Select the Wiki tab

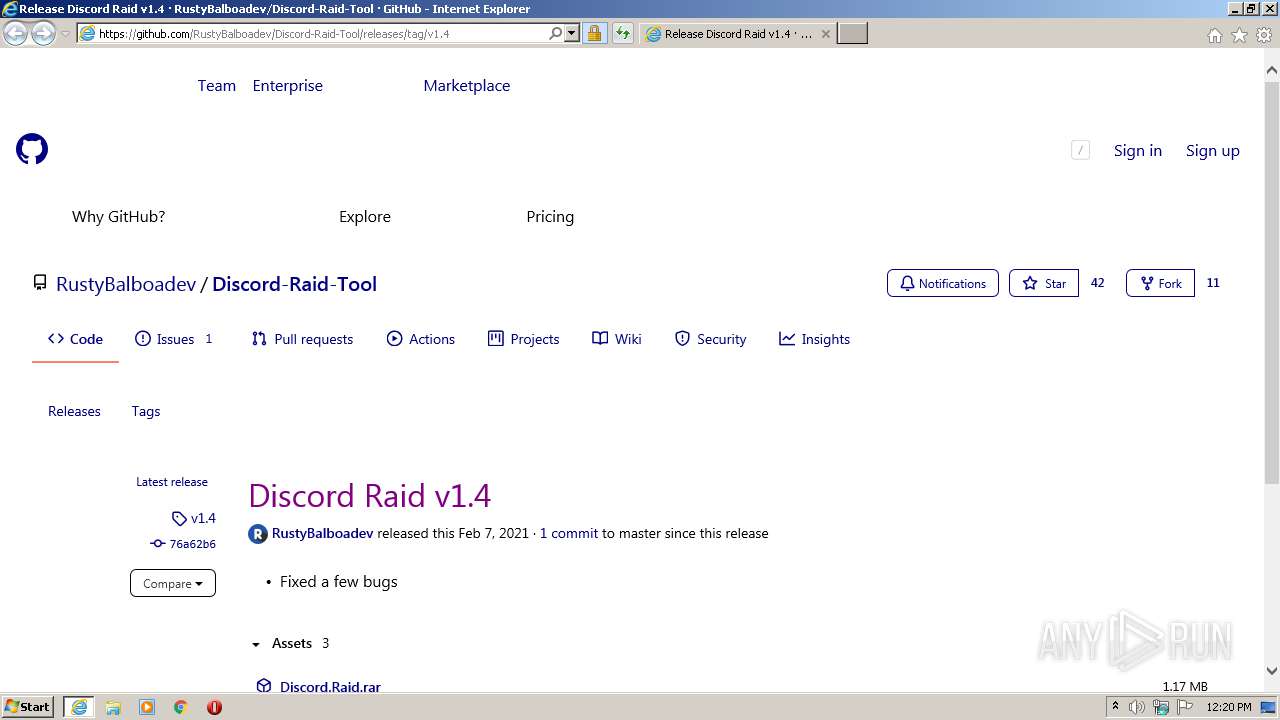(x=617, y=339)
